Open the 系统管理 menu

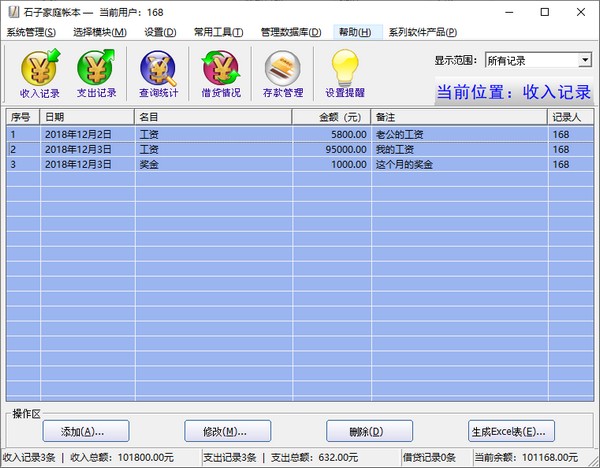tap(31, 32)
